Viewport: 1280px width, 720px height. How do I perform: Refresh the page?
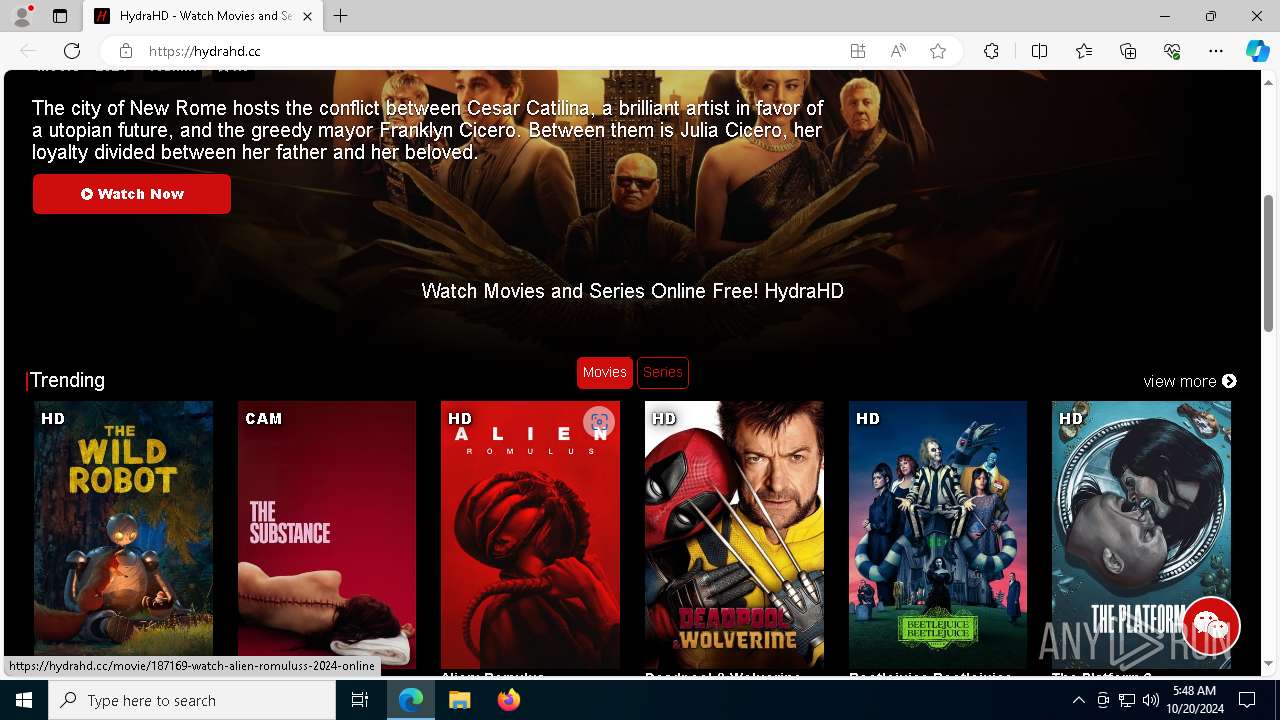[72, 51]
